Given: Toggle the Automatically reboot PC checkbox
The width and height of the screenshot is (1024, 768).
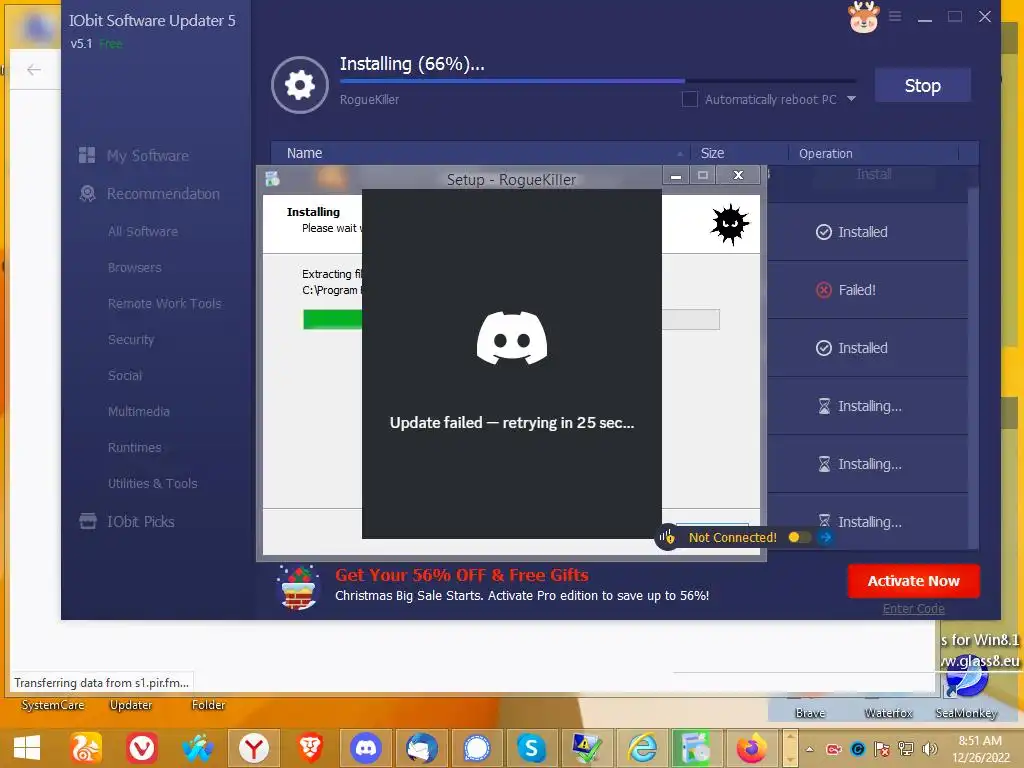Looking at the screenshot, I should 689,99.
